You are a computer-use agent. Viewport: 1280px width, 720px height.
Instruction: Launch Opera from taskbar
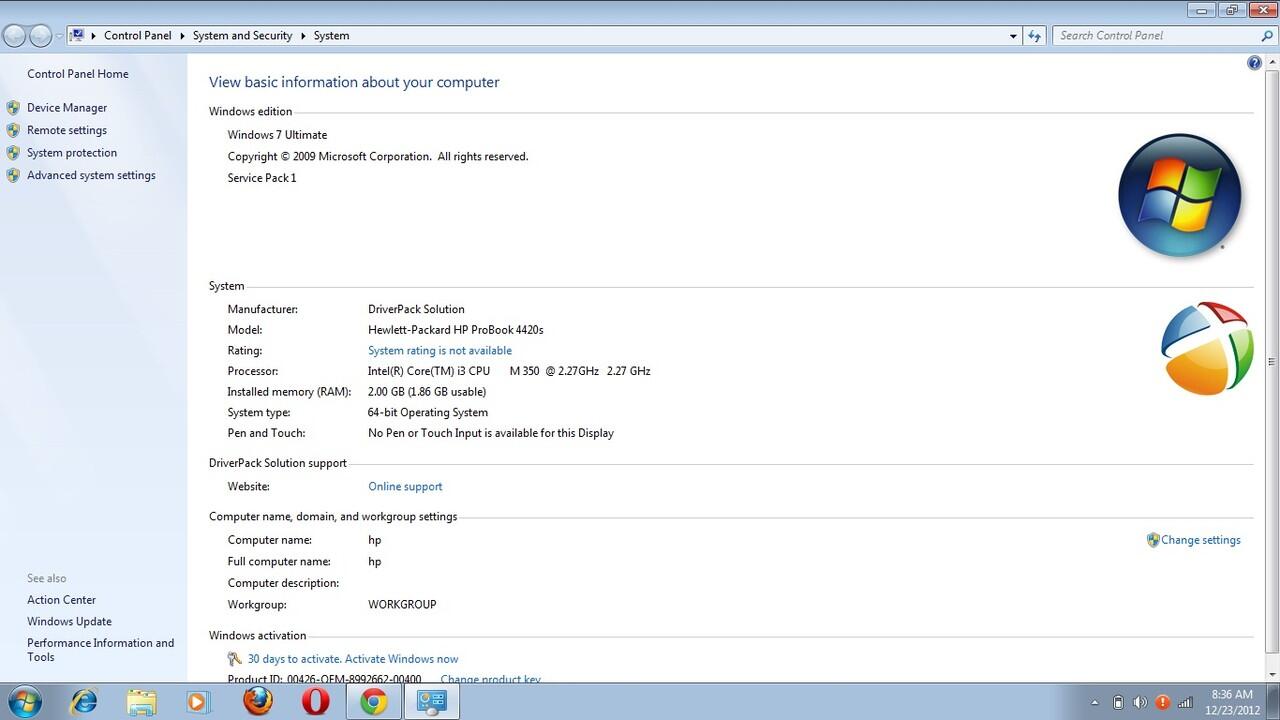tap(315, 702)
